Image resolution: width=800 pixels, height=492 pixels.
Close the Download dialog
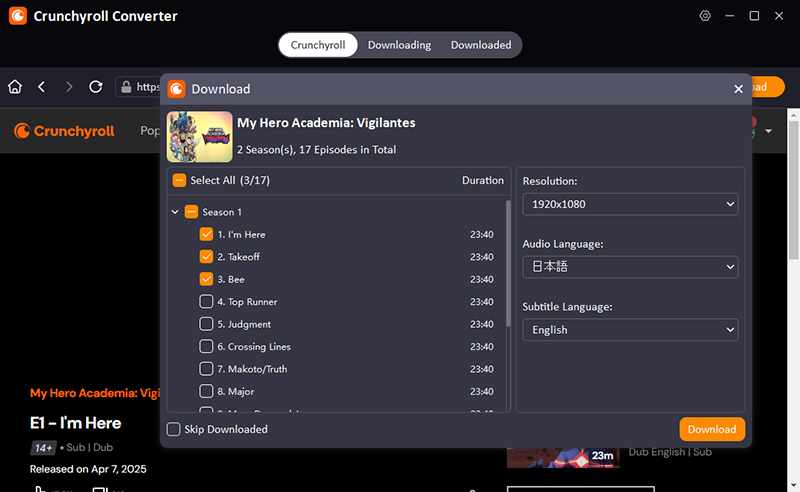(x=738, y=89)
